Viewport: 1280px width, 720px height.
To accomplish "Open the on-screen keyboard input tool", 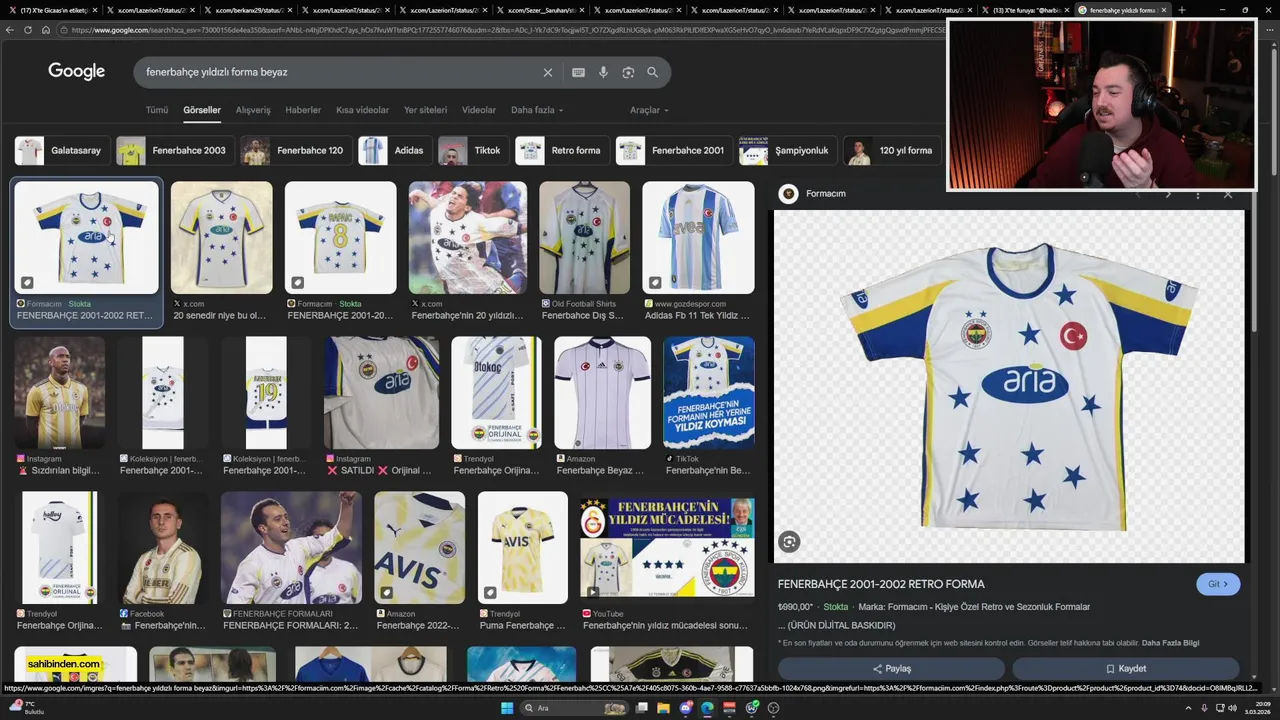I will click(x=578, y=72).
